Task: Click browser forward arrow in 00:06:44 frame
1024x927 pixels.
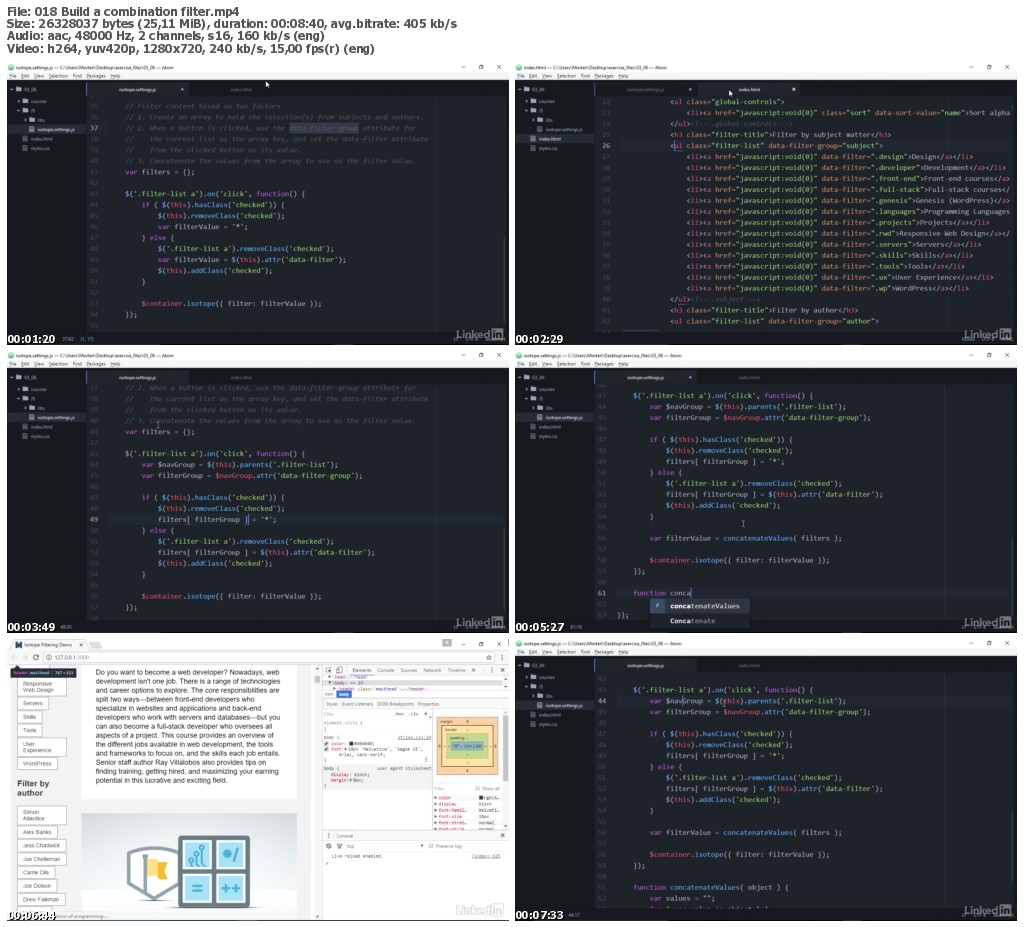Action: pos(25,657)
